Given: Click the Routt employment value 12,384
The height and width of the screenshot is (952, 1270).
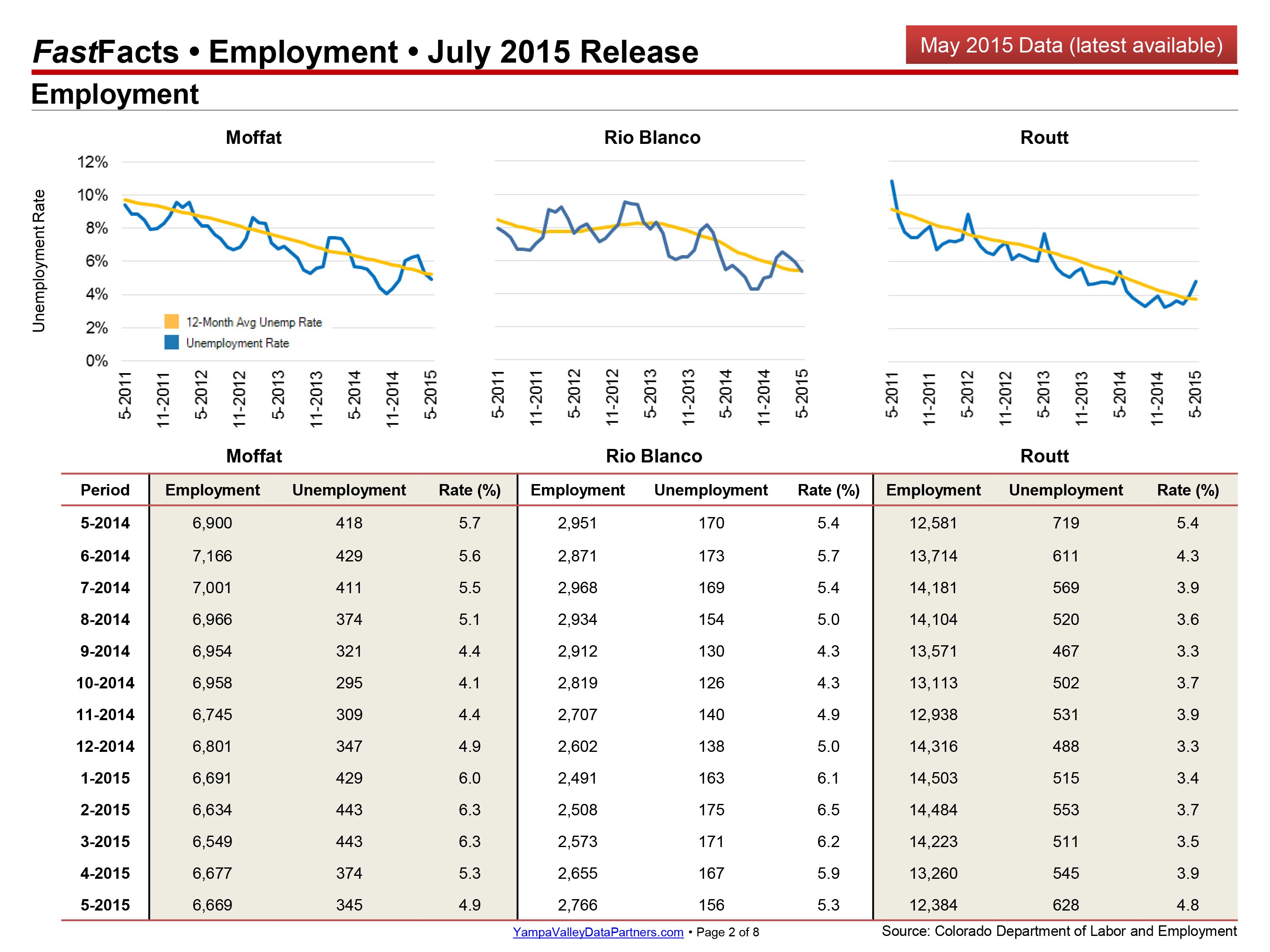Looking at the screenshot, I should click(x=933, y=905).
